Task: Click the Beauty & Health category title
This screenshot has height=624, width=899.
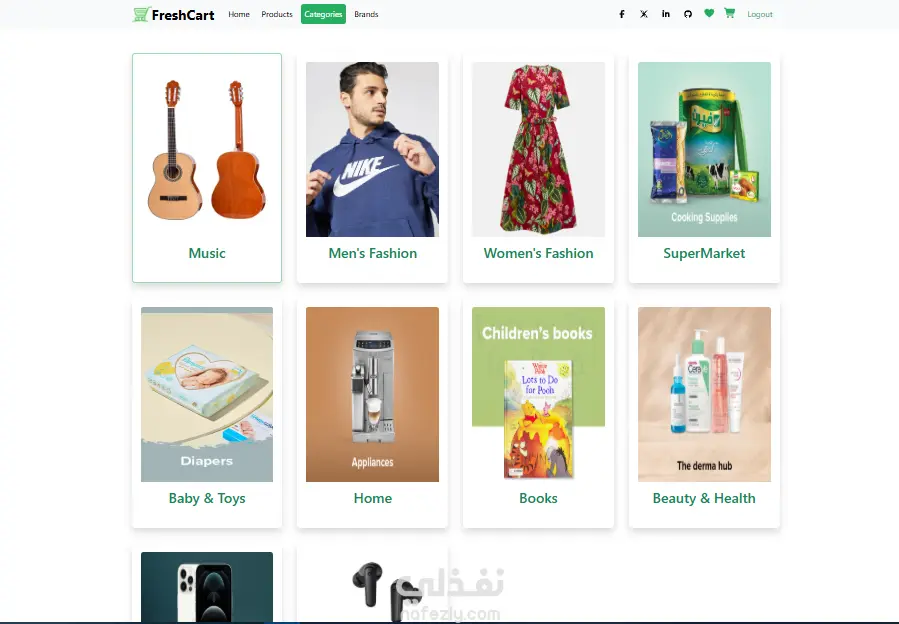Action: point(704,498)
